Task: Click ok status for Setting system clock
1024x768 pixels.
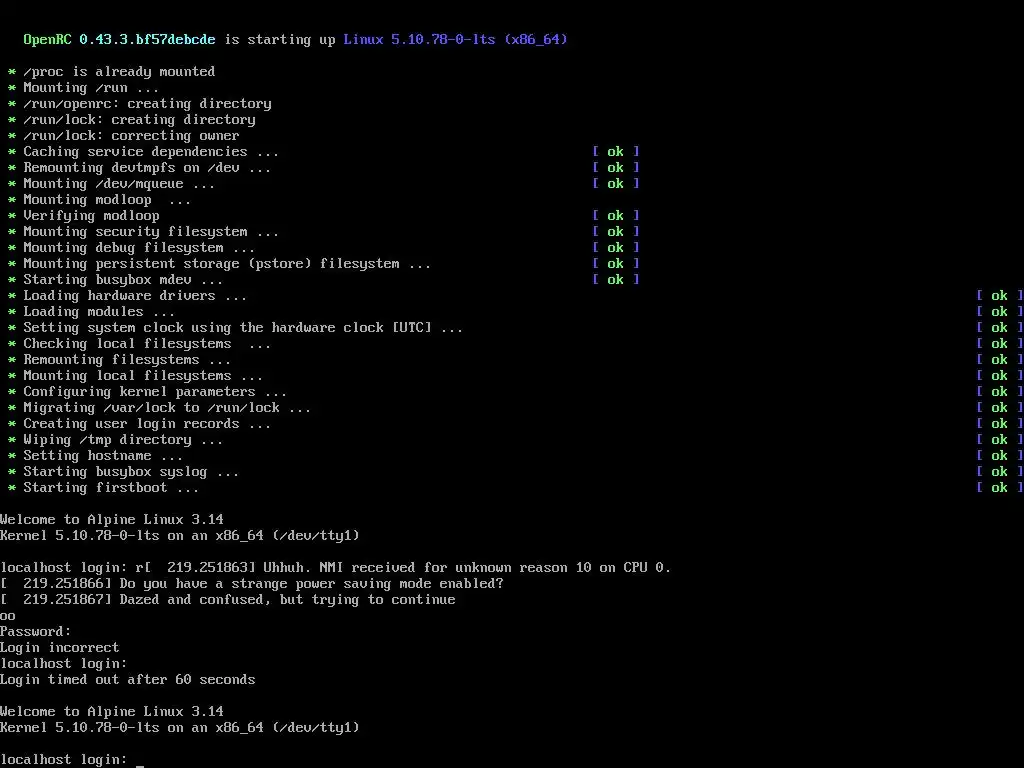Action: pos(999,327)
